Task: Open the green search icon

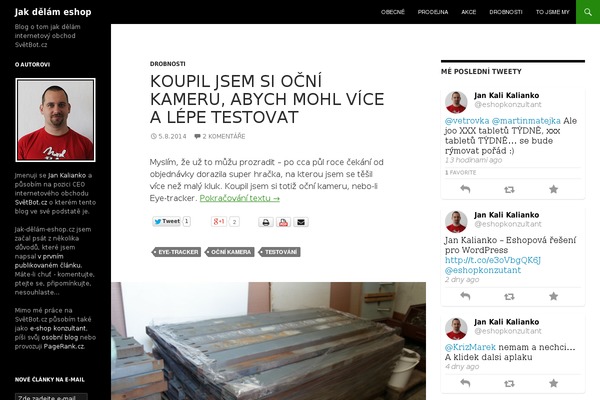Action: coord(588,12)
